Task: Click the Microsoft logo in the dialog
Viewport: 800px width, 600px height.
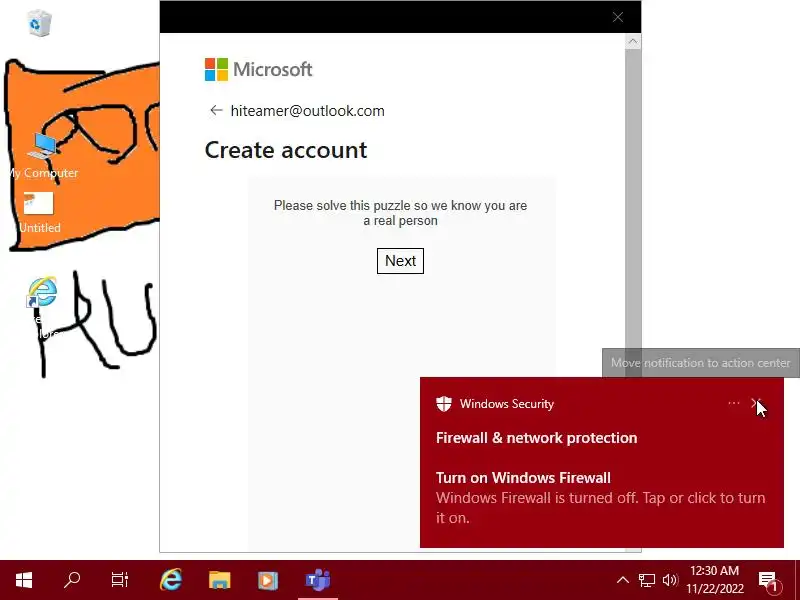Action: click(x=258, y=69)
